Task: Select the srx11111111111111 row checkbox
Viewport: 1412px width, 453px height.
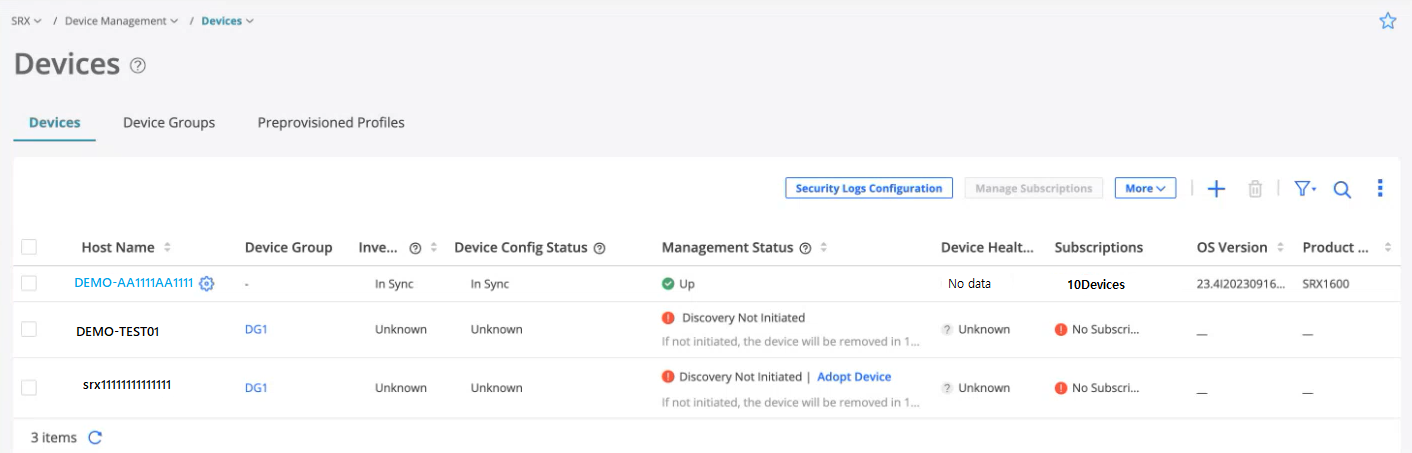Action: coord(29,387)
